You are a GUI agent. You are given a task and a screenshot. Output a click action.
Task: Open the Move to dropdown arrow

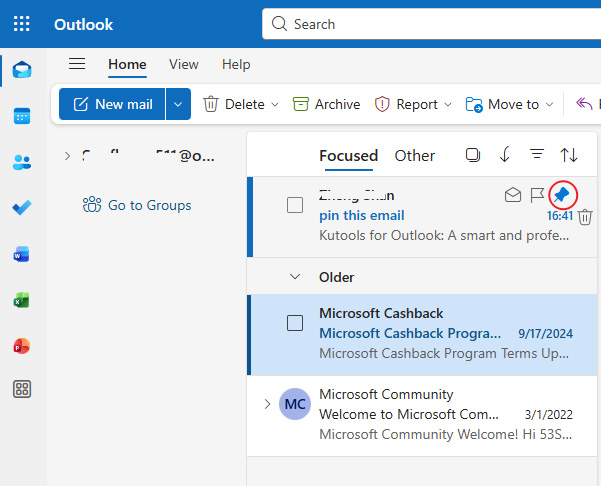click(x=549, y=104)
